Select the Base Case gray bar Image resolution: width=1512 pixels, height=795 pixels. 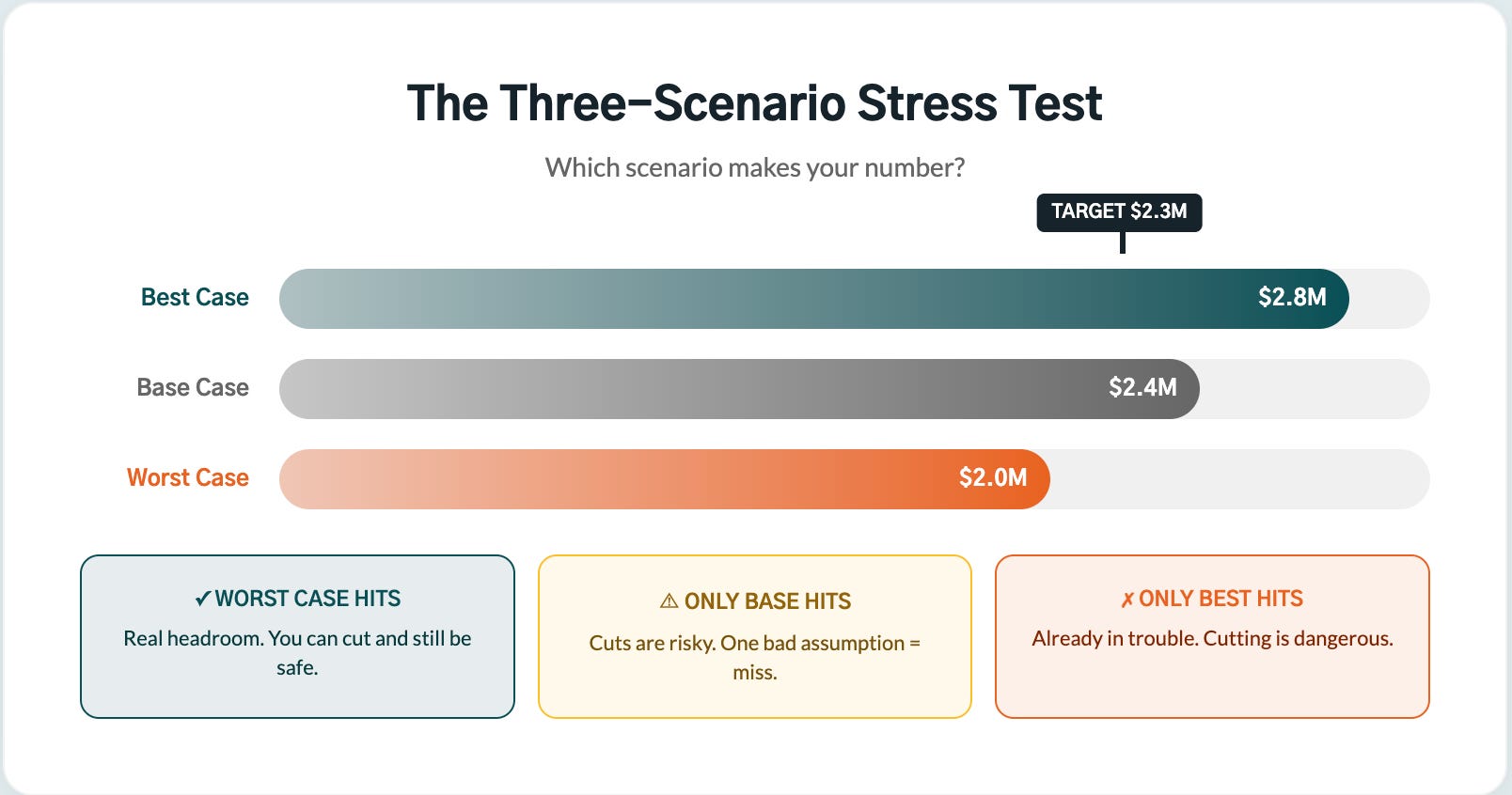(739, 389)
